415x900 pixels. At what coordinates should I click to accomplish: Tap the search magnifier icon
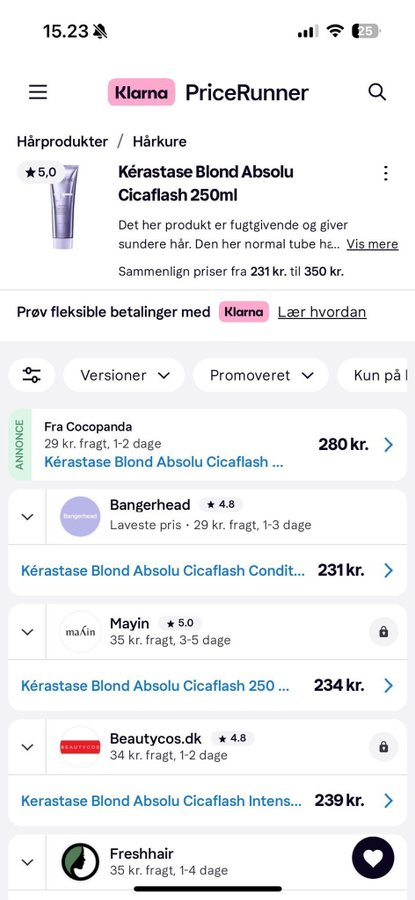click(x=377, y=92)
